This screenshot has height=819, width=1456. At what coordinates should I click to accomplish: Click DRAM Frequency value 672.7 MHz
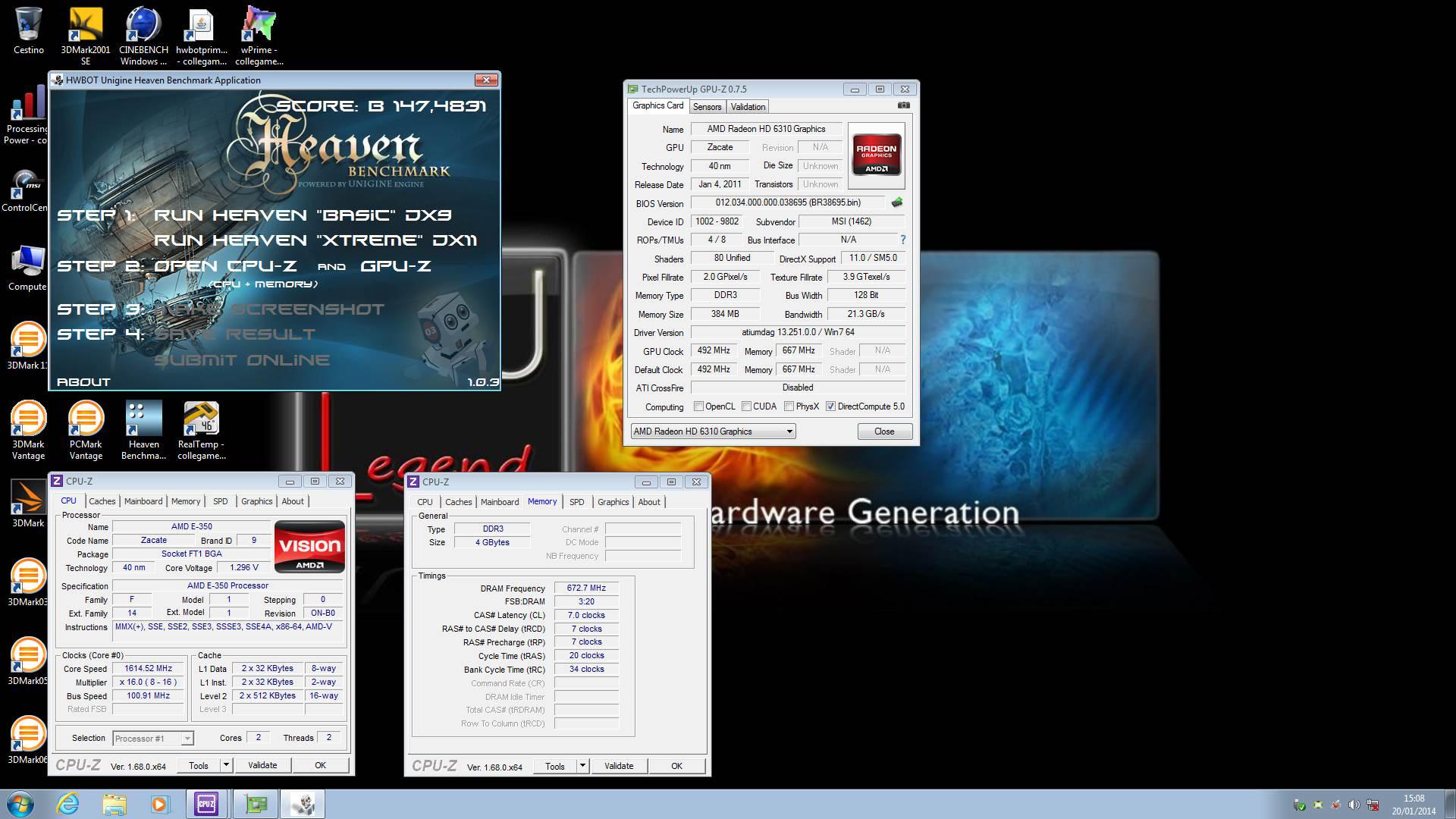[x=586, y=588]
